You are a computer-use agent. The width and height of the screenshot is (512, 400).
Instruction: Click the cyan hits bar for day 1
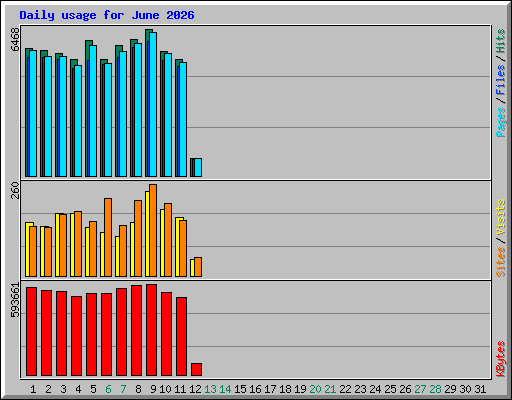tap(33, 113)
